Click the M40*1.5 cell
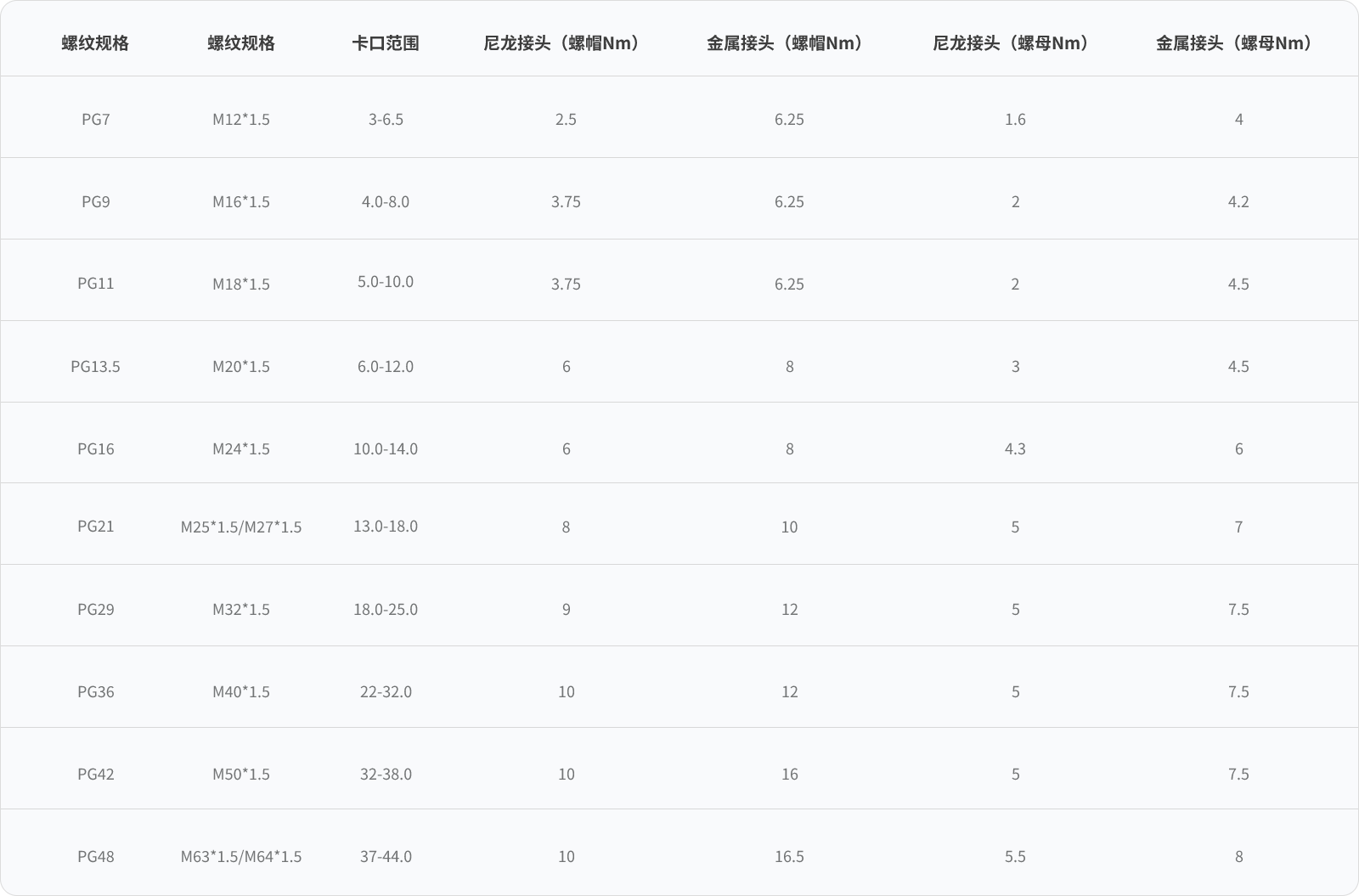Viewport: 1359px width, 896px height. pyautogui.click(x=241, y=692)
